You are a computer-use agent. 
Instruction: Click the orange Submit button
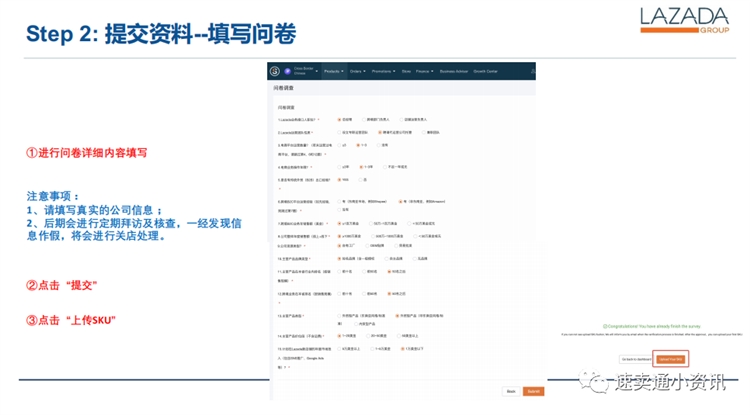pyautogui.click(x=533, y=392)
